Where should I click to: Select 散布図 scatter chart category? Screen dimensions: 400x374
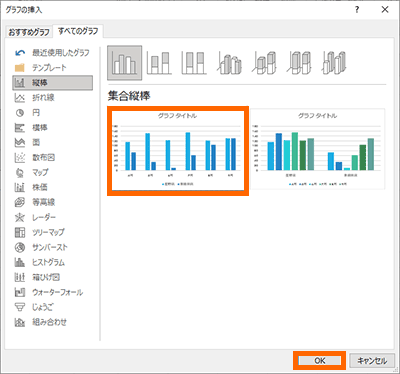pyautogui.click(x=52, y=157)
